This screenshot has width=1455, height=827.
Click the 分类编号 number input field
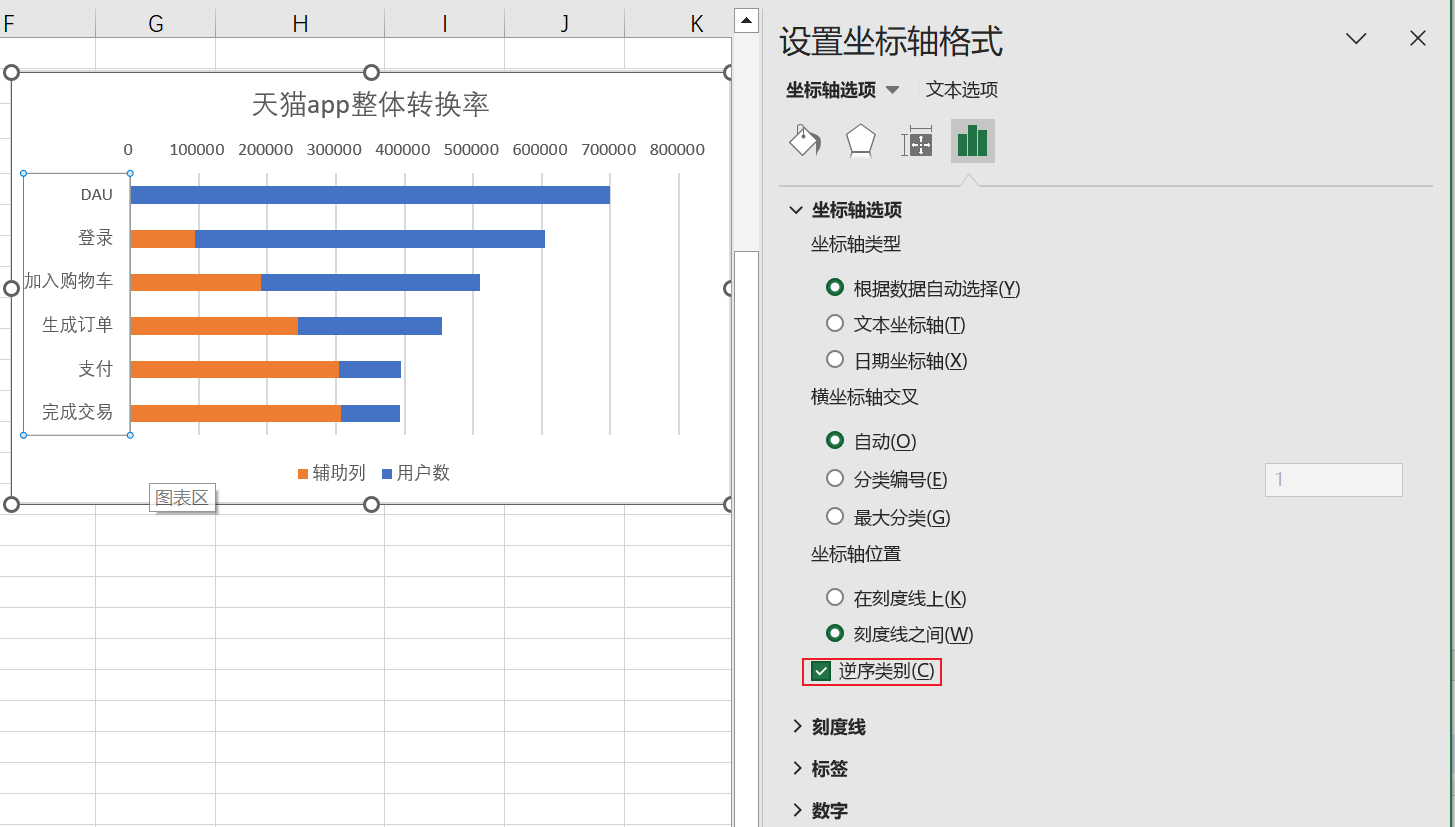click(1334, 480)
